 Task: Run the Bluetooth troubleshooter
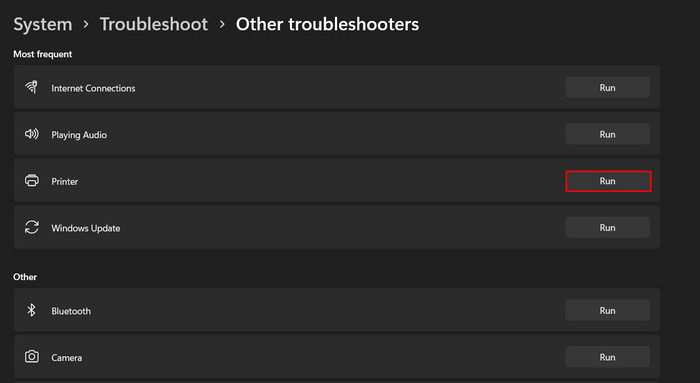coord(608,310)
